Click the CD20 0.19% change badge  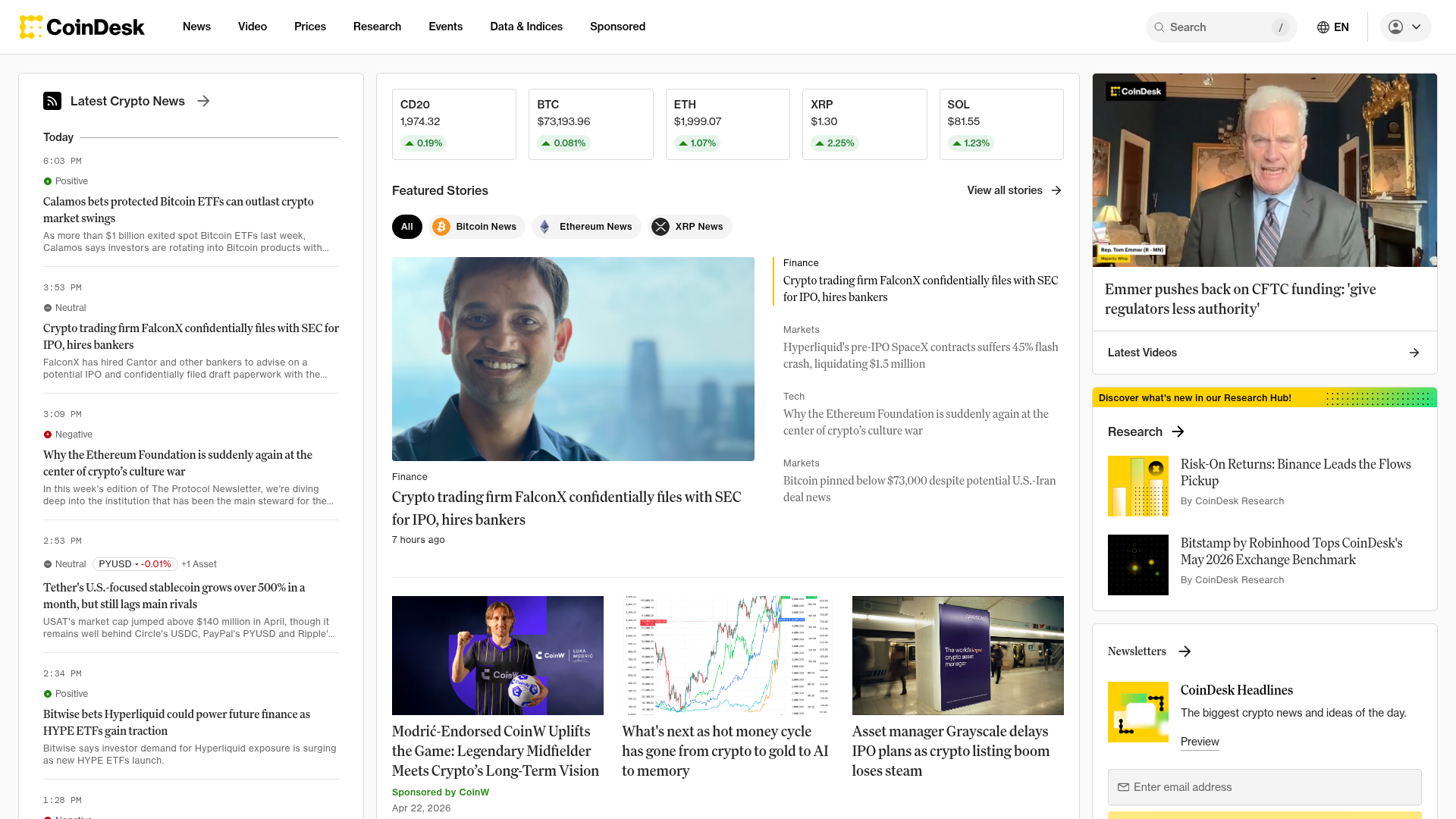(x=423, y=143)
